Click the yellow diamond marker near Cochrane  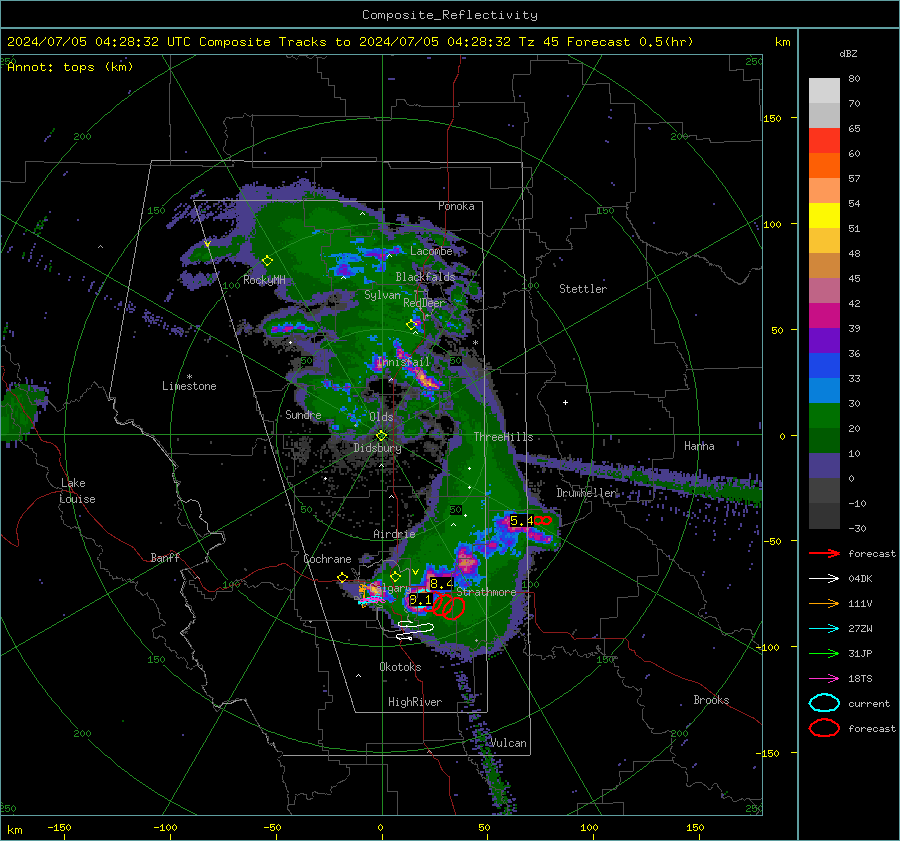click(343, 577)
